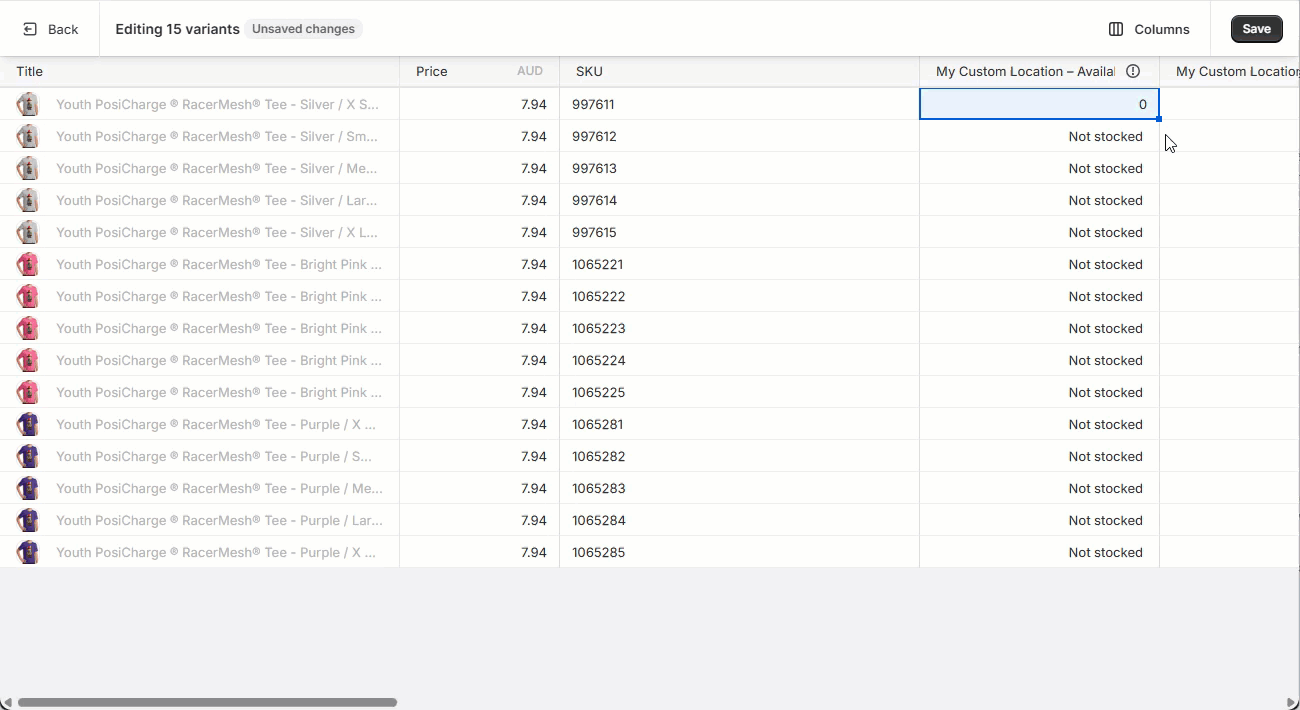This screenshot has width=1300, height=710.
Task: Select Not stocked cell for SKU 997612
Action: click(x=1040, y=136)
